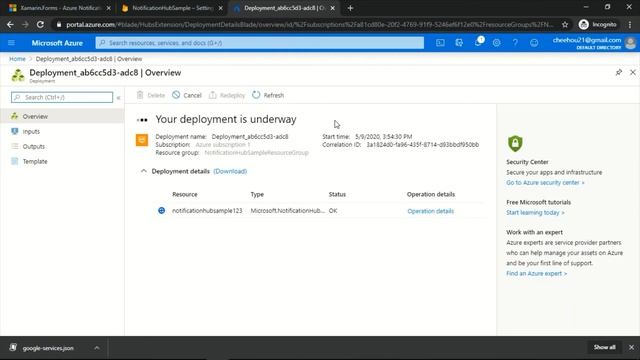The width and height of the screenshot is (640, 360).
Task: Collapse the left navigation with the double chevron
Action: click(118, 98)
